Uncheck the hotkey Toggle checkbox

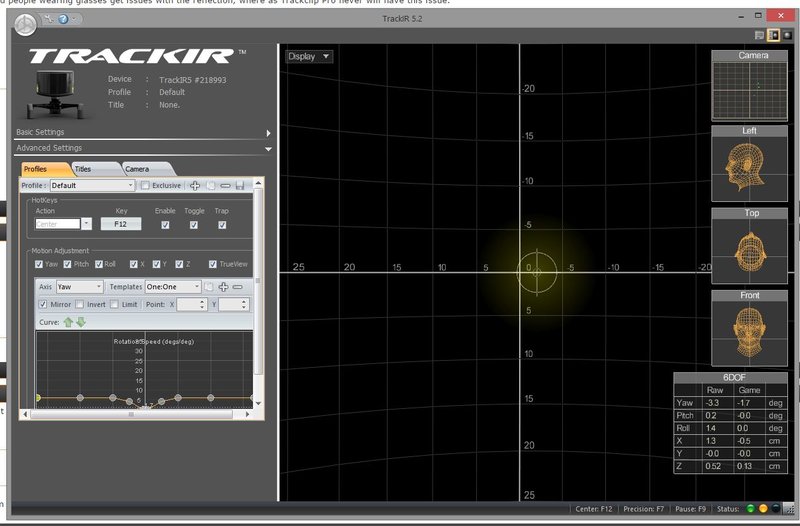click(x=194, y=225)
